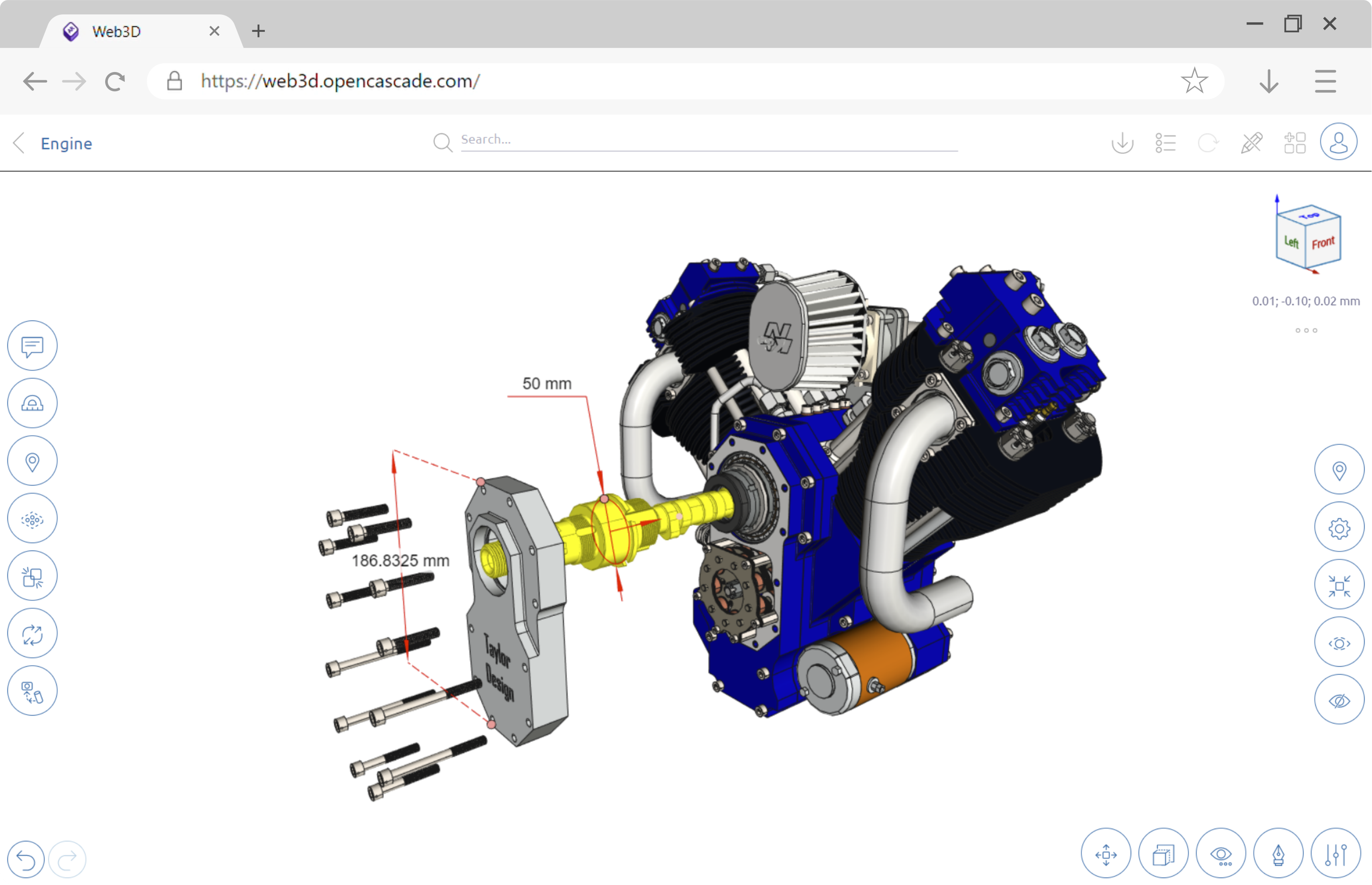Toggle the focus eye view button
1372x885 pixels.
click(x=1339, y=643)
